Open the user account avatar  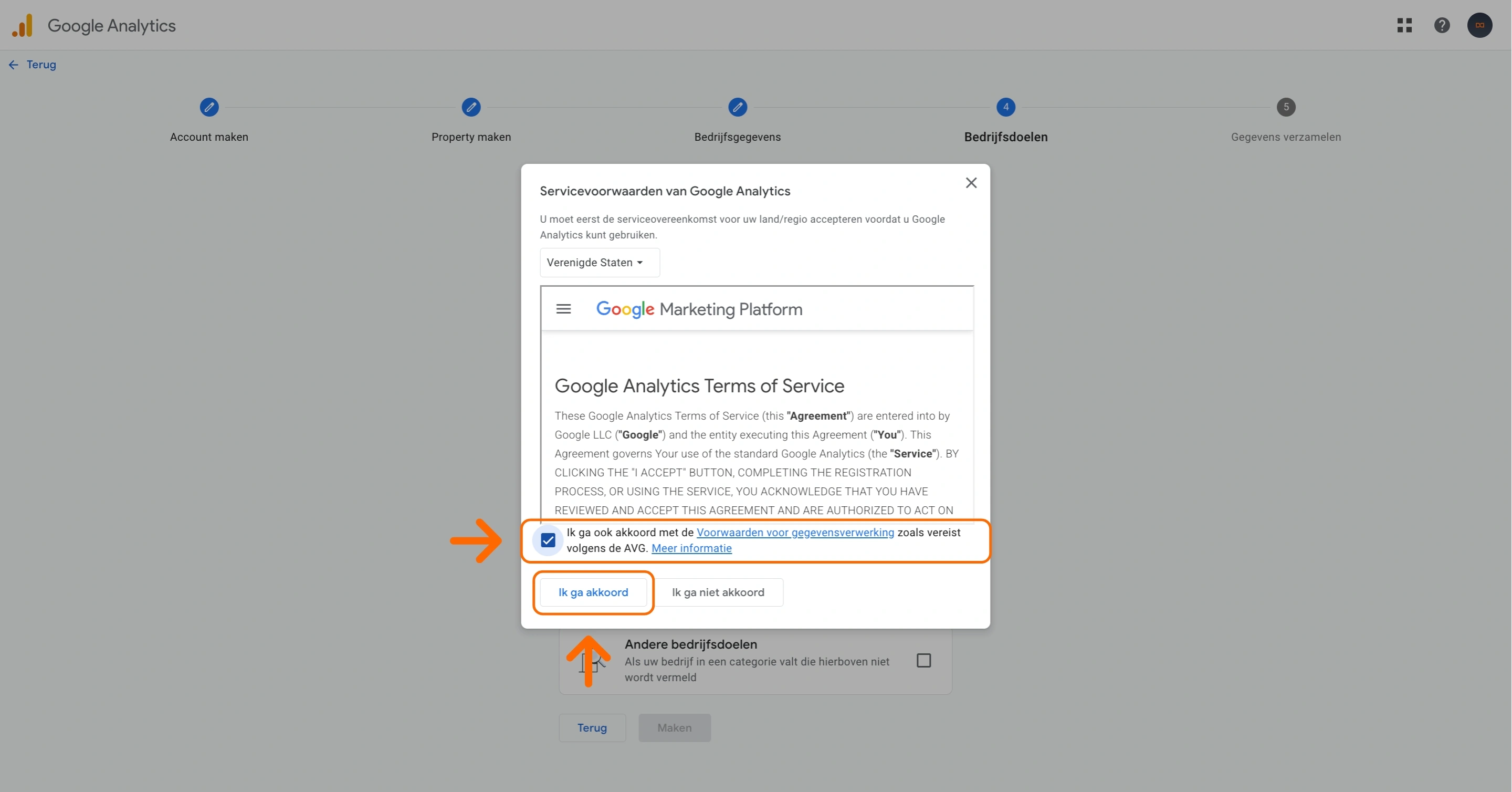(x=1480, y=25)
